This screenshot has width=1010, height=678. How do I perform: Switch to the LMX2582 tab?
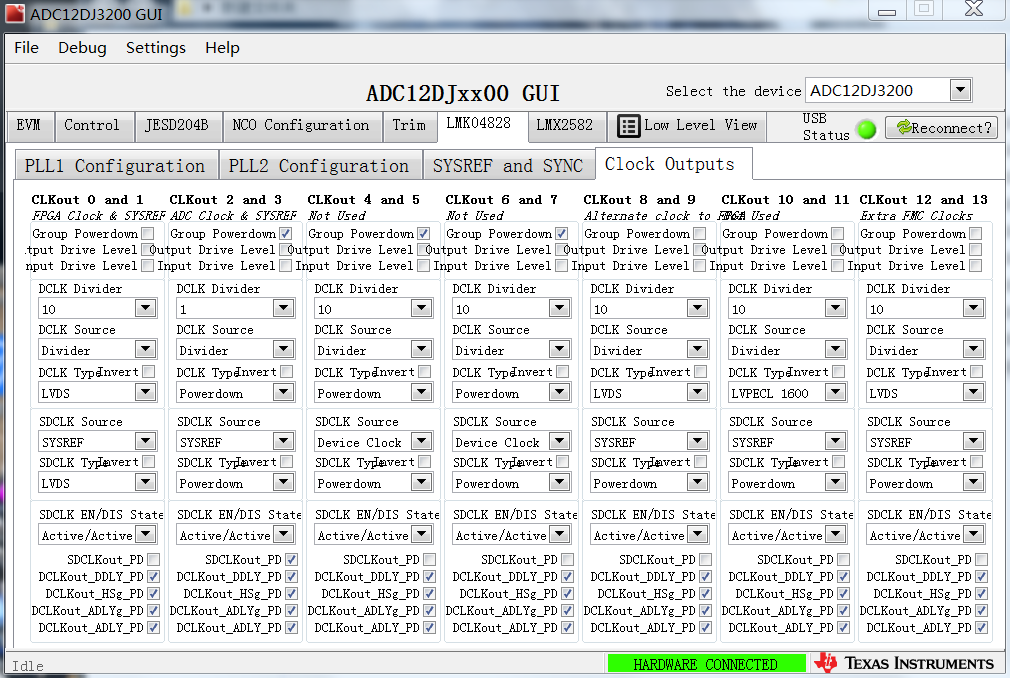pos(565,126)
